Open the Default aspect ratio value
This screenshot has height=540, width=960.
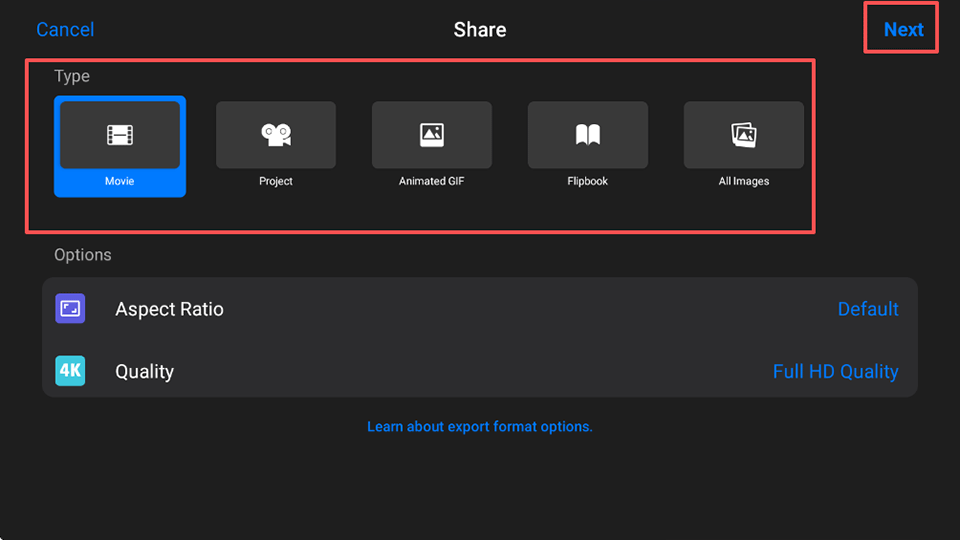pyautogui.click(x=867, y=309)
